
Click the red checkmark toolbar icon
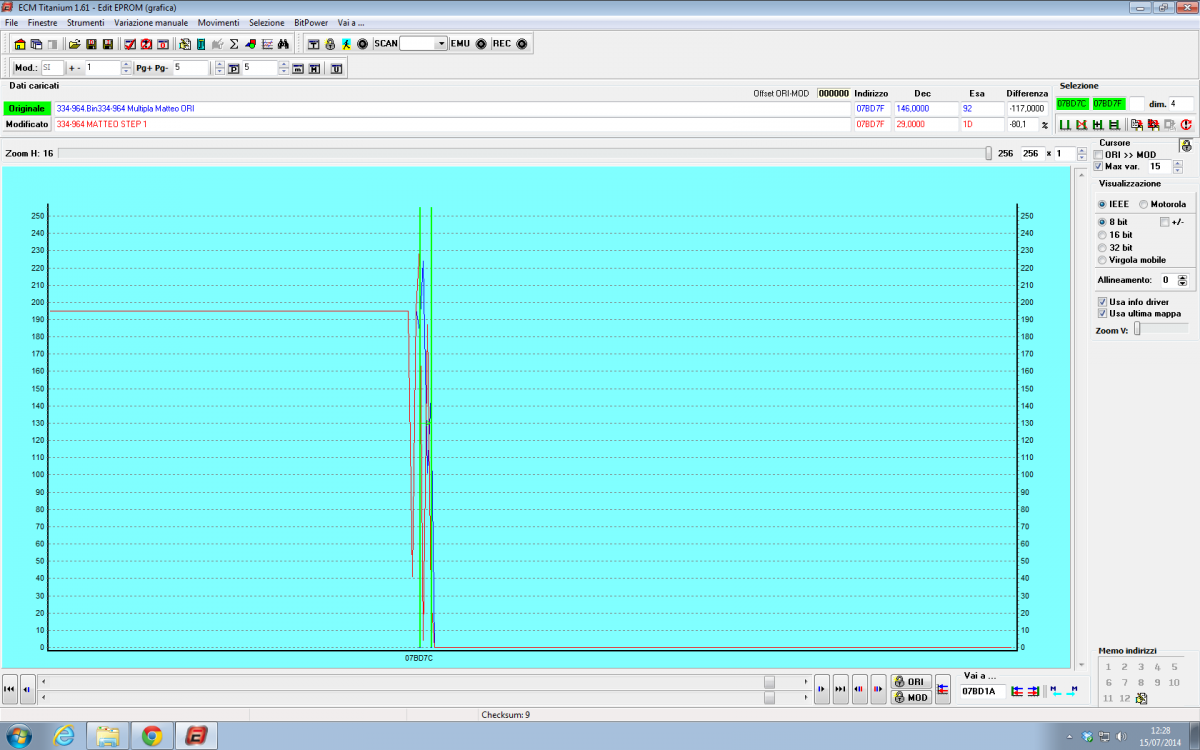[130, 44]
